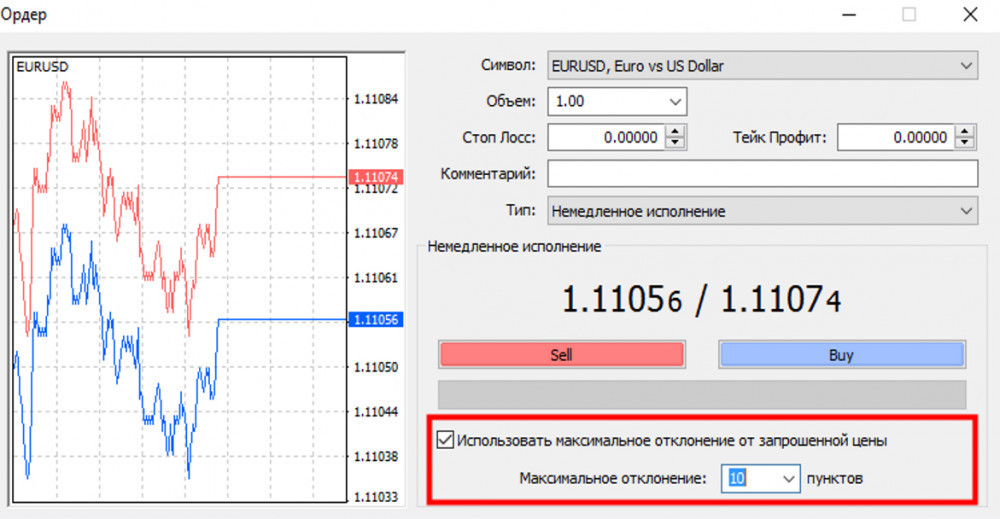Screen dimensions: 1000x519
Task: Click the bid/ask quote 1.11056 / 1.11074
Action: tap(702, 300)
